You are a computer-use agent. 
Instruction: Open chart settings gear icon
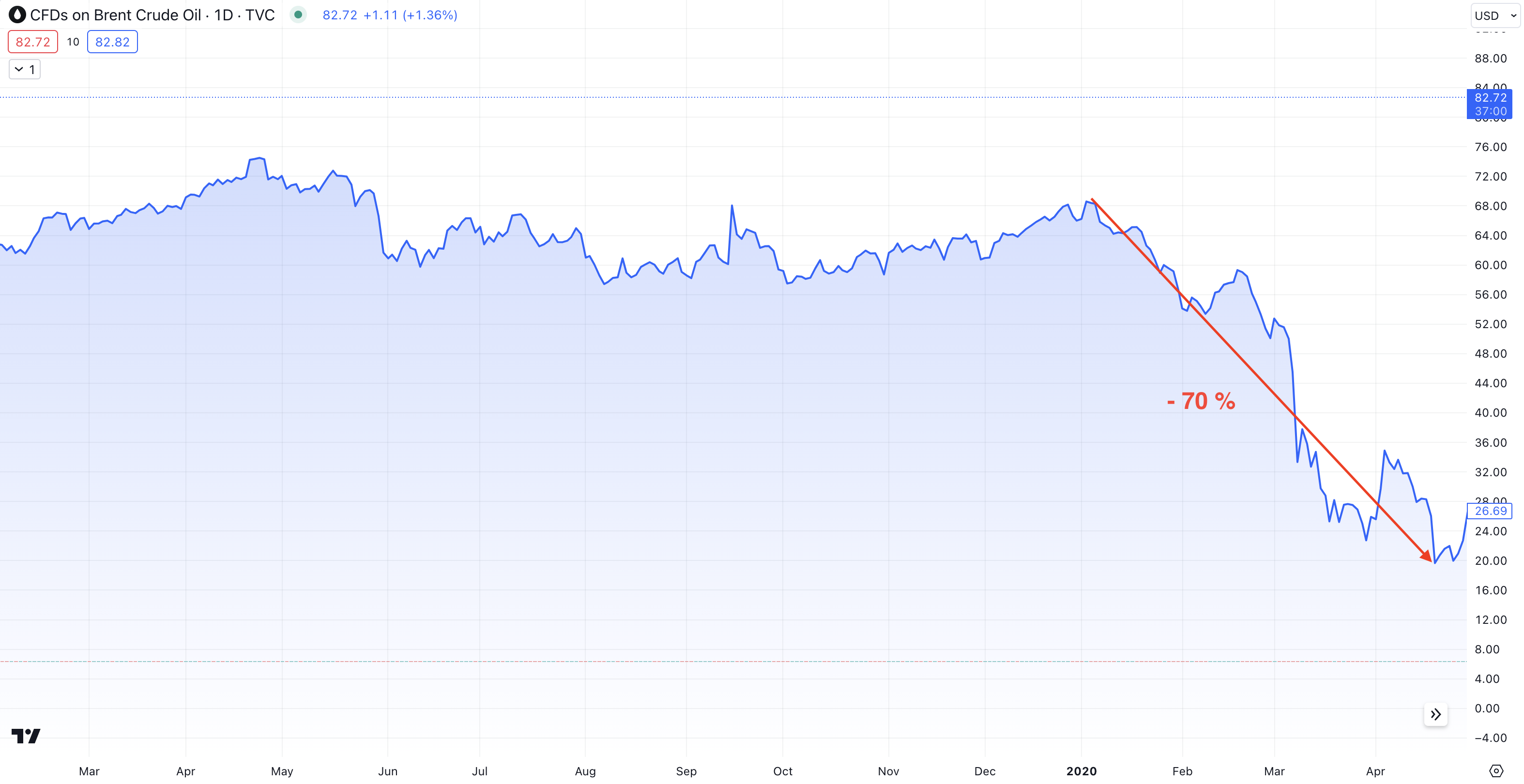[1495, 771]
